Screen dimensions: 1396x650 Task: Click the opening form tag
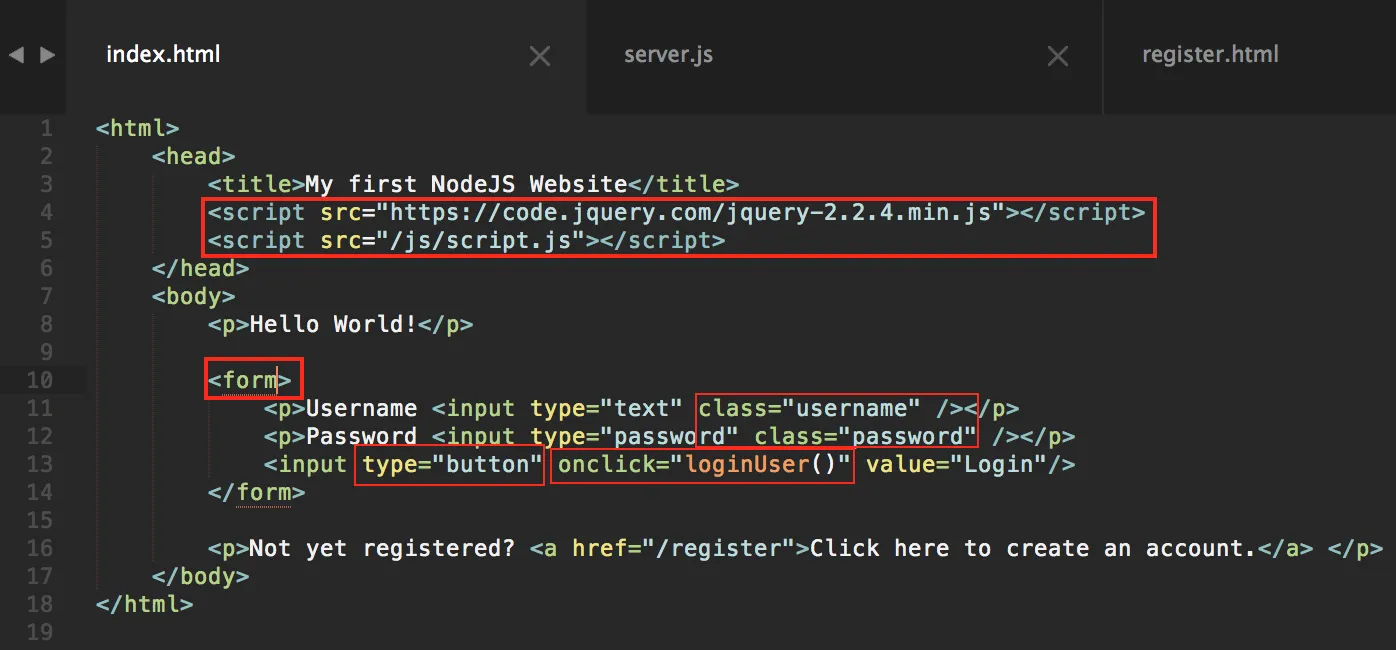[x=250, y=380]
